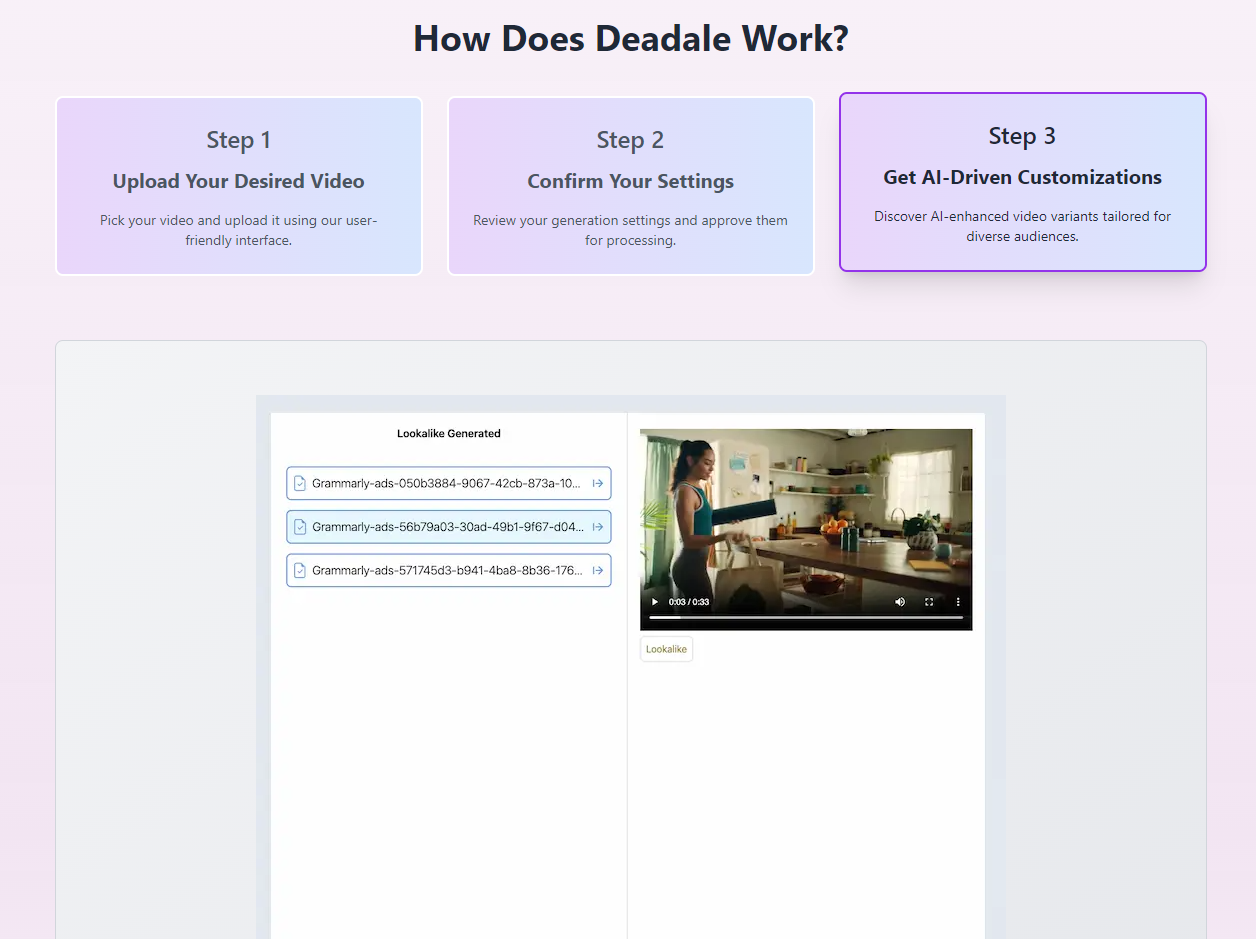1256x939 pixels.
Task: Seek using the video progress bar
Action: 806,618
